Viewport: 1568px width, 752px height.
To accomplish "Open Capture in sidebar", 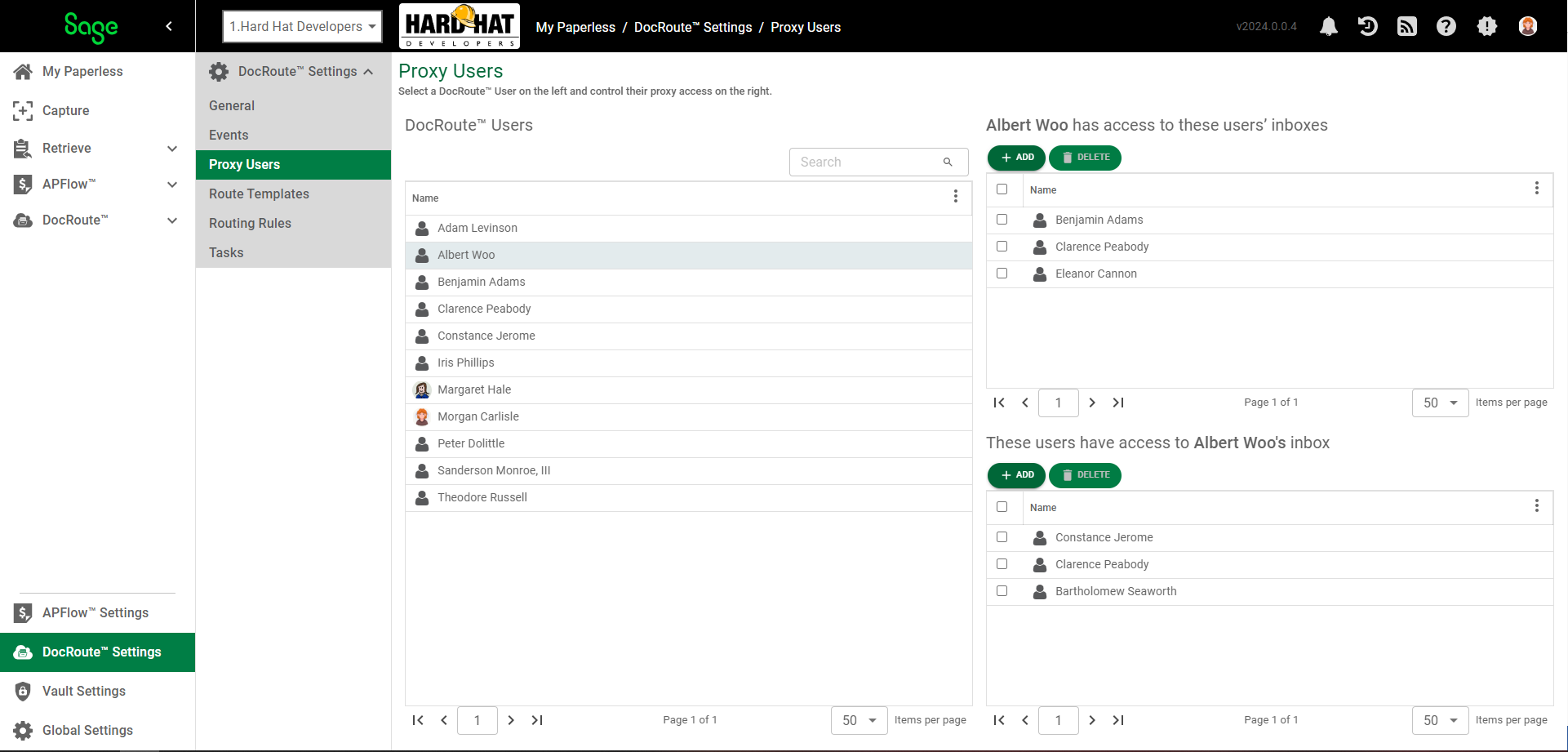I will 97,110.
